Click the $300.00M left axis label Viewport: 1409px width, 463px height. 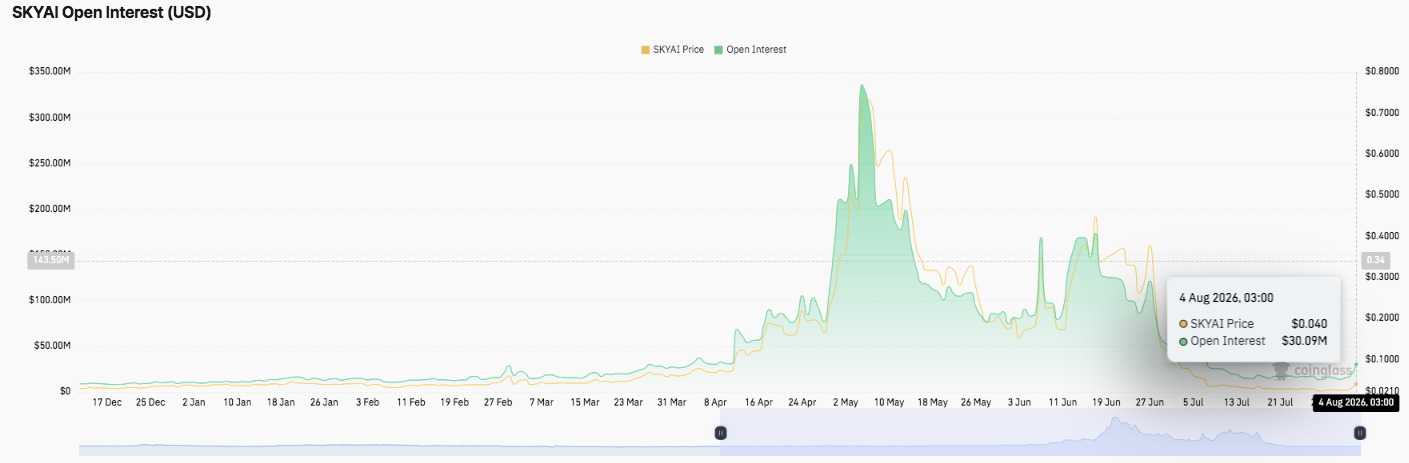[50, 118]
